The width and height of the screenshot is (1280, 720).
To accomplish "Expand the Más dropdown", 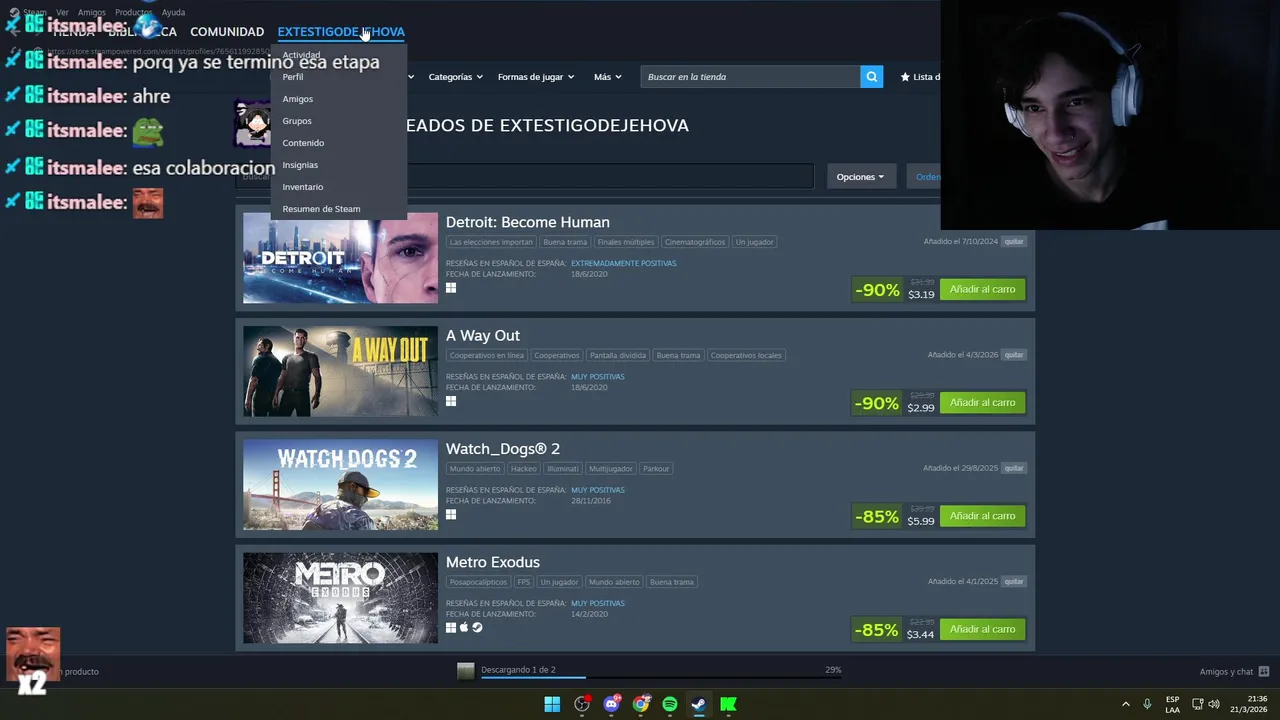I will (607, 77).
